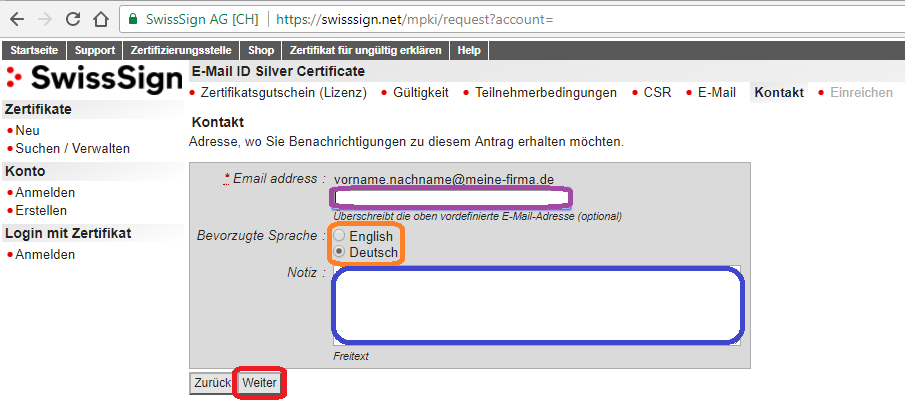Viewport: 905px width, 414px height.
Task: Click inside the Notiz text area
Action: point(538,305)
